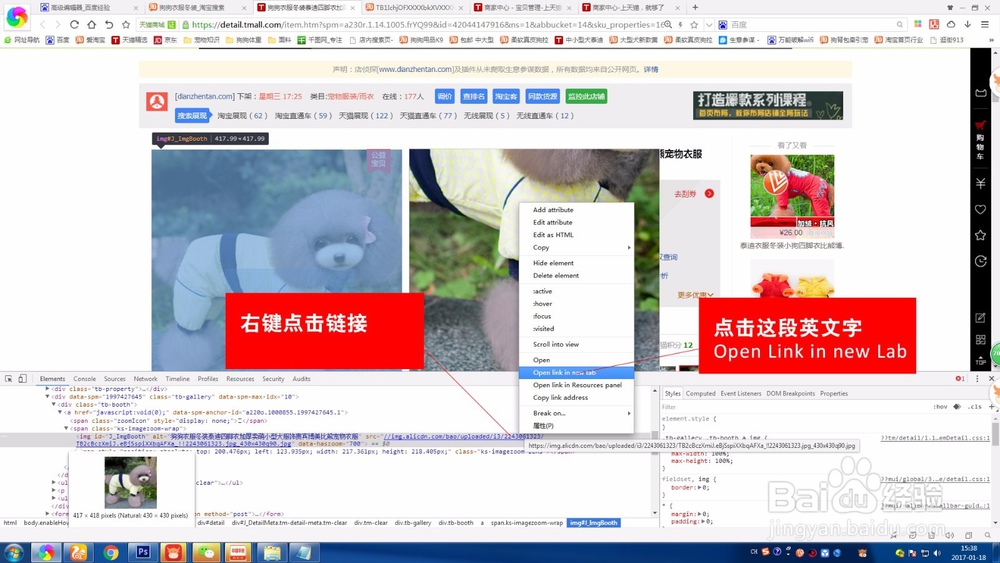The image size is (1000, 563).
Task: Collapse the div class tb-booth node
Action: click(54, 404)
